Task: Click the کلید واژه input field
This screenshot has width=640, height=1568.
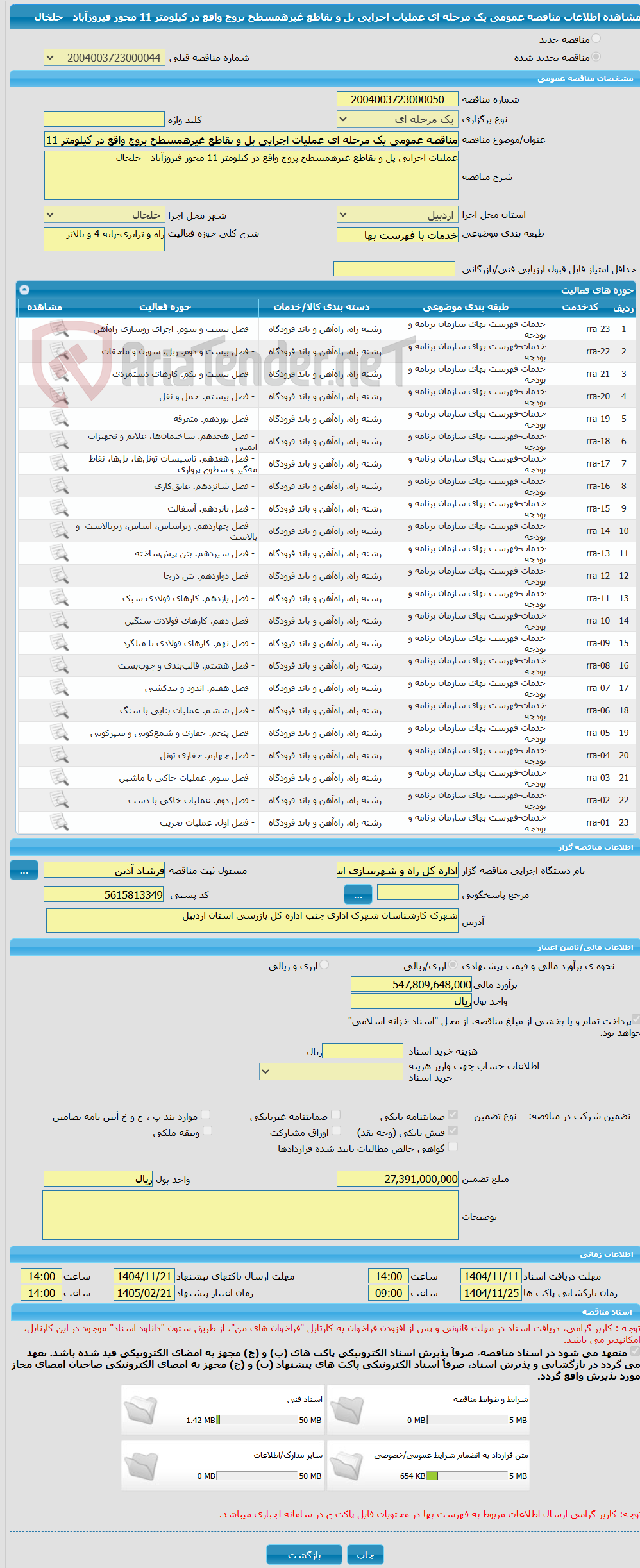Action: click(x=104, y=119)
